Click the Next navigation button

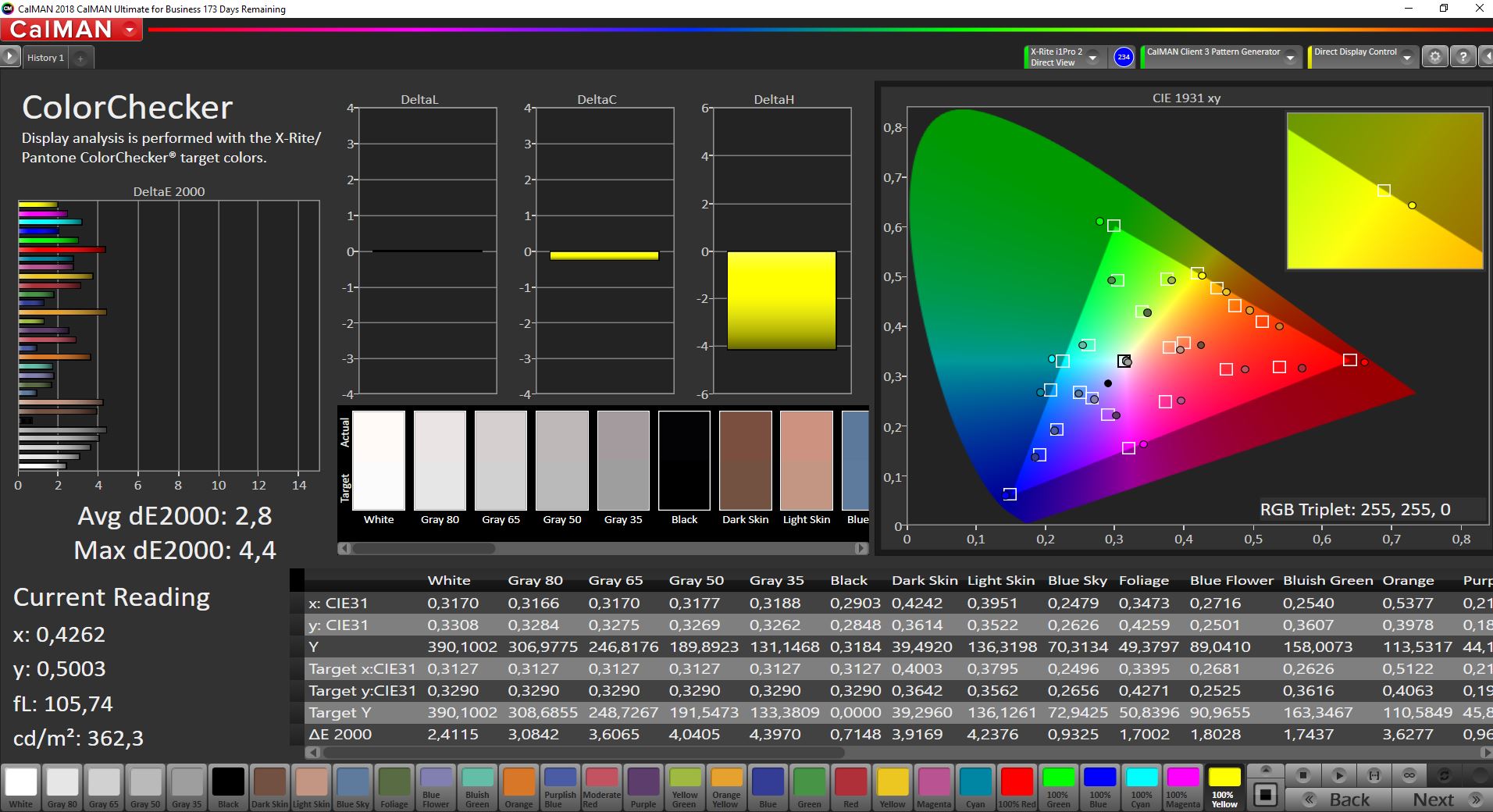(1444, 800)
